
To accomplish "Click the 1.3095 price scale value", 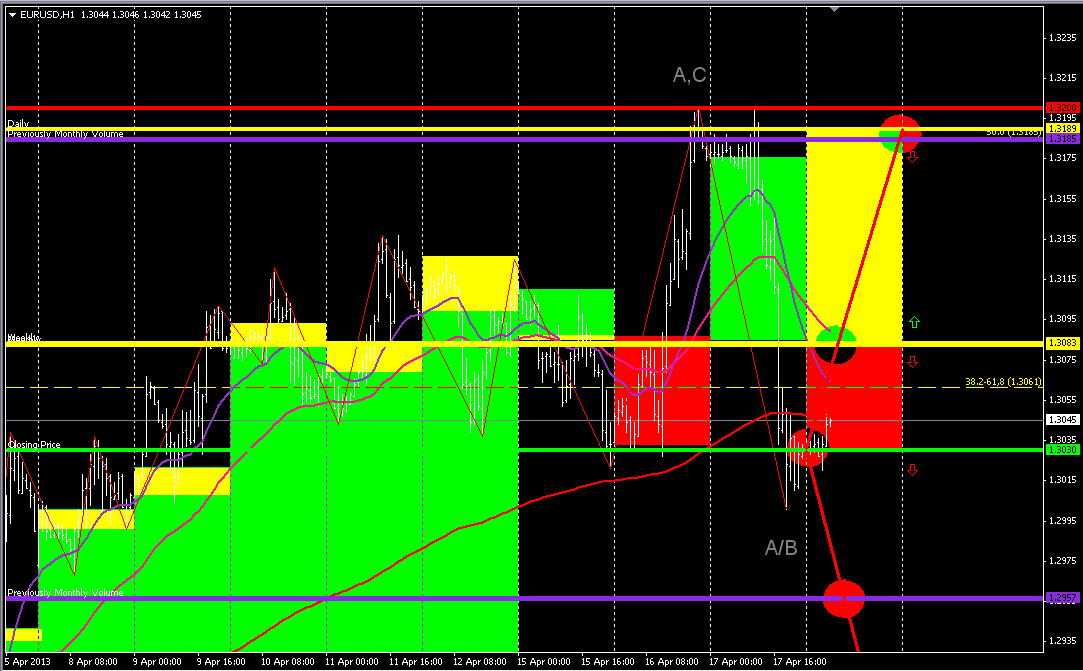I will click(x=1062, y=319).
